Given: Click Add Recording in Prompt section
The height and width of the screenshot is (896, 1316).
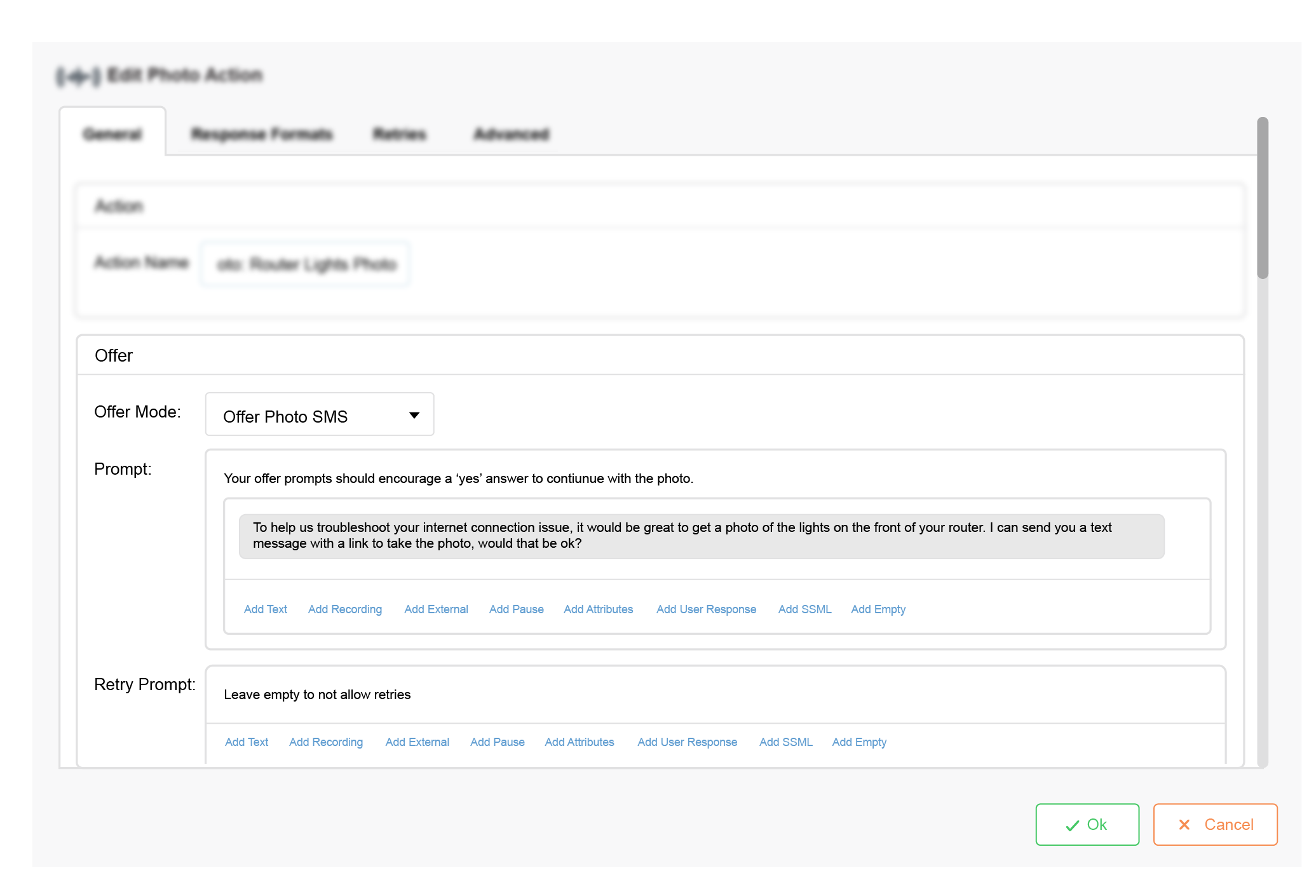Looking at the screenshot, I should point(344,609).
